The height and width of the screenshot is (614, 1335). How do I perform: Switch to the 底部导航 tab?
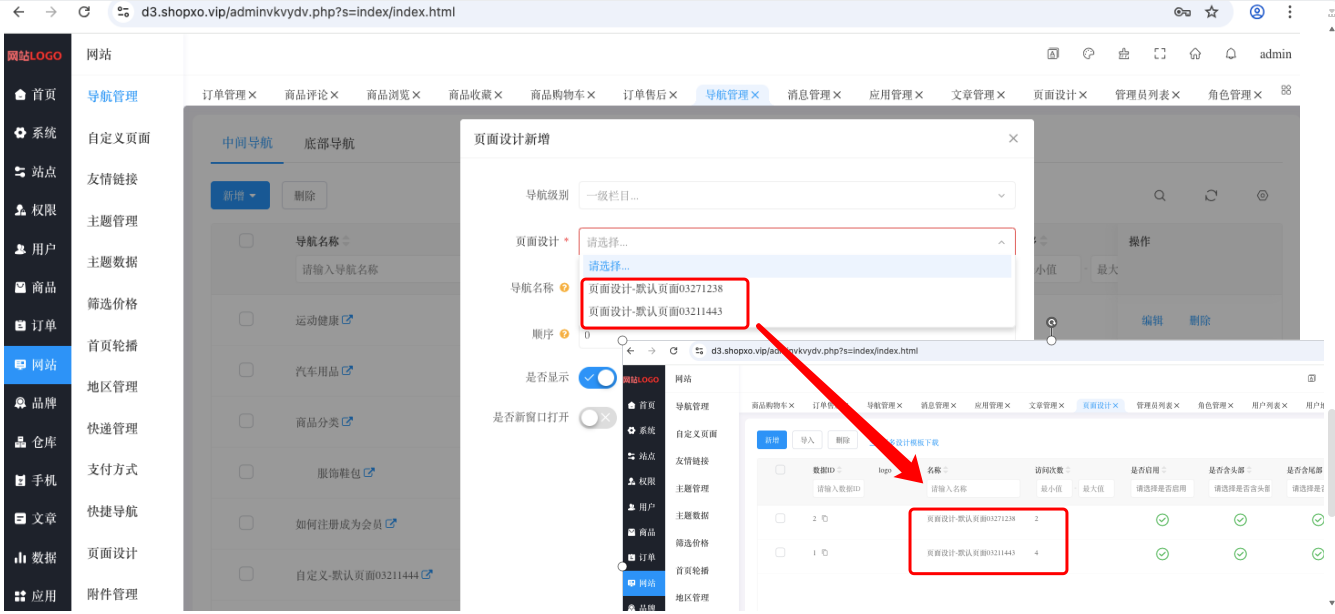(x=329, y=143)
